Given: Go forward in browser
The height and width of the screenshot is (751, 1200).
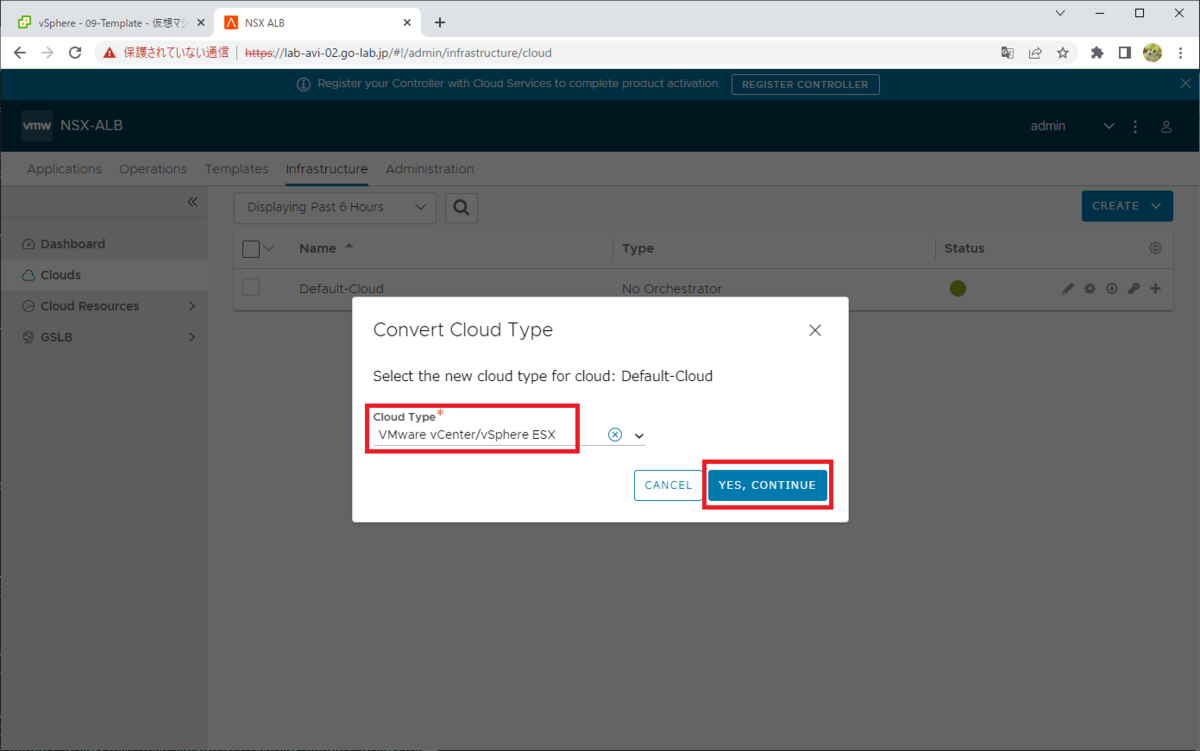Looking at the screenshot, I should [x=47, y=53].
